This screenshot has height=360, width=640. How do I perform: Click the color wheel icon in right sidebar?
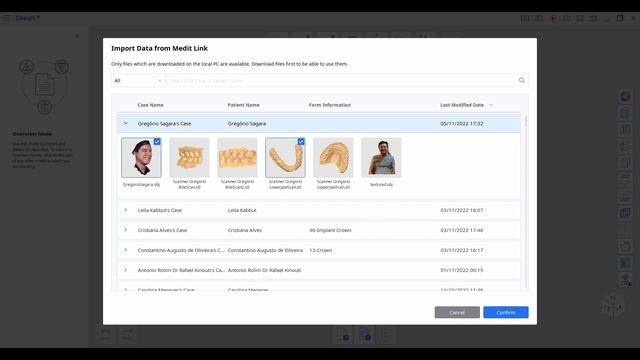pyautogui.click(x=625, y=97)
